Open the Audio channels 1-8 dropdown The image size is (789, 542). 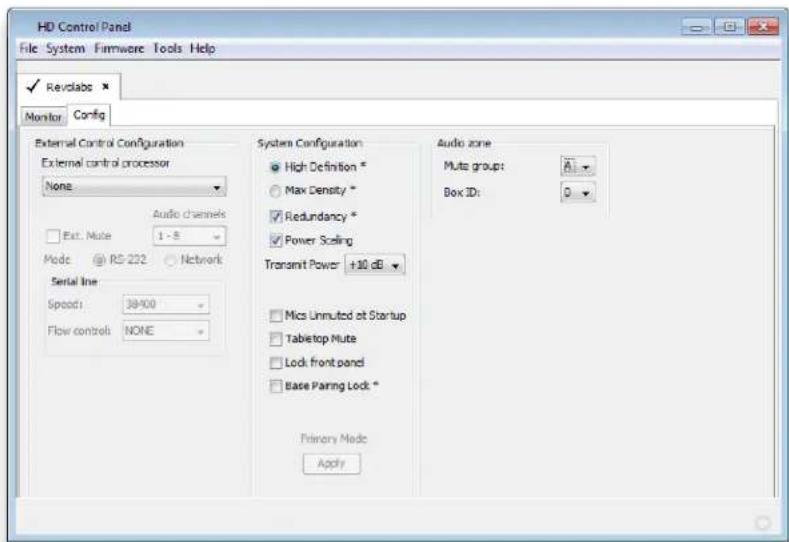click(x=189, y=236)
